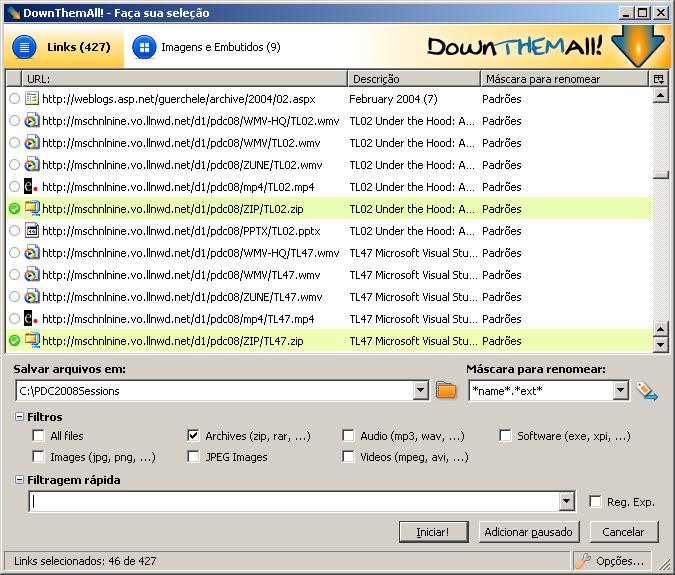Open the quick filter history dropdown

[566, 501]
